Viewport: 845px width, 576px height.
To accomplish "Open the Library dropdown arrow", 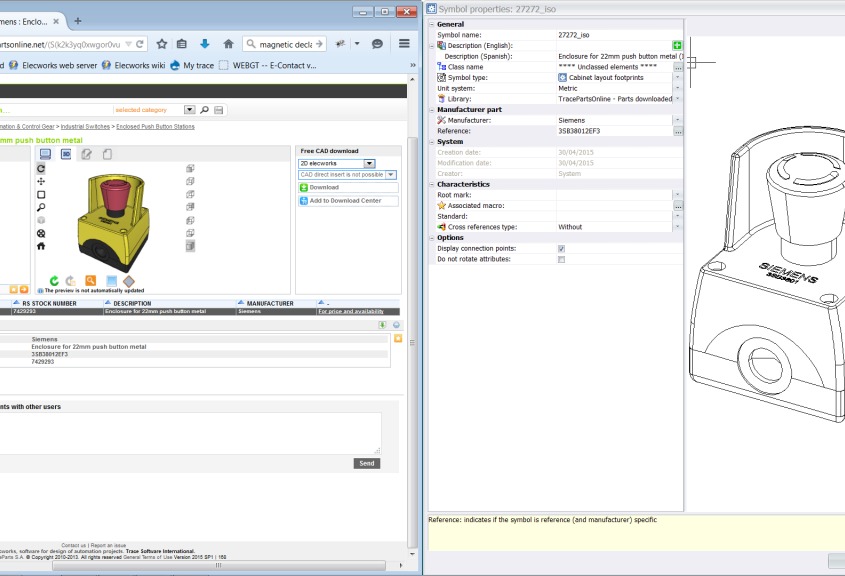I will [677, 99].
